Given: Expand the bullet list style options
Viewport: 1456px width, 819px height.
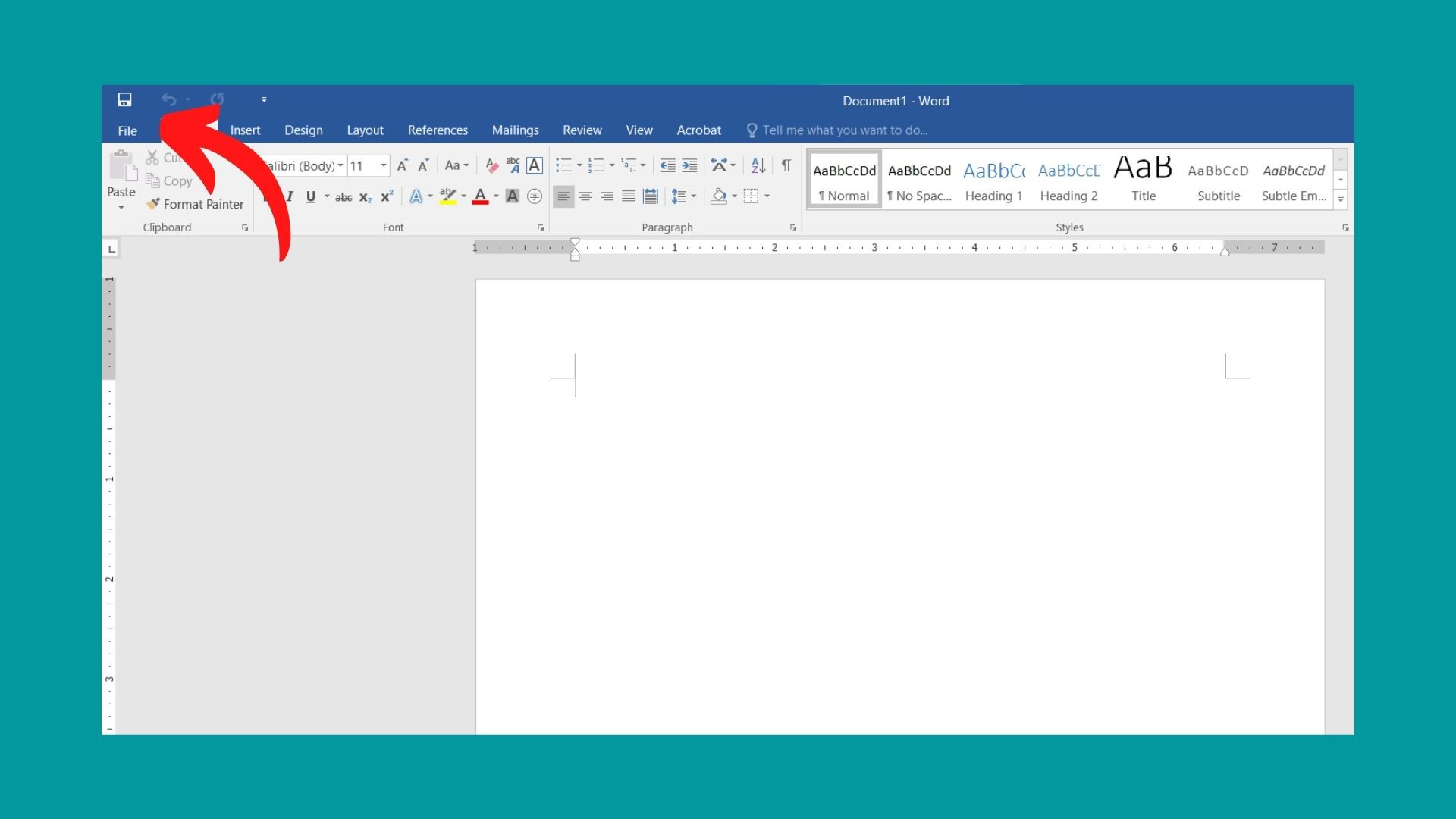Looking at the screenshot, I should 580,165.
